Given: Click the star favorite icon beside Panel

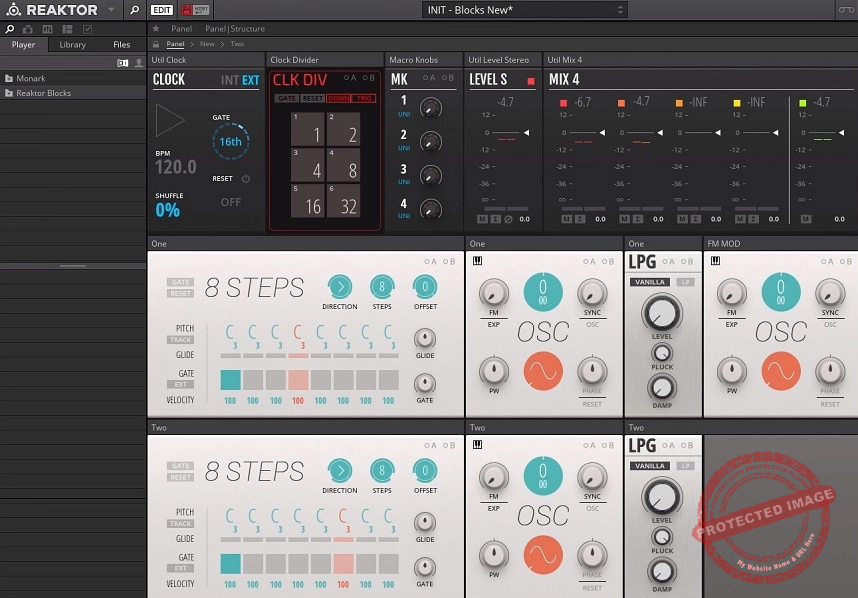Looking at the screenshot, I should click(156, 28).
